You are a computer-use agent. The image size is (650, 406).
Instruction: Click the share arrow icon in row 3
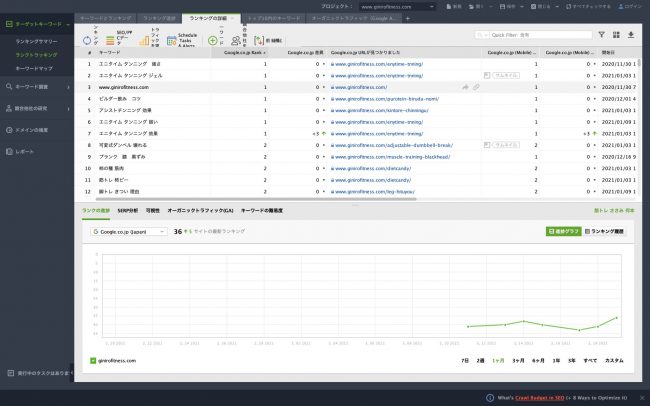point(465,88)
